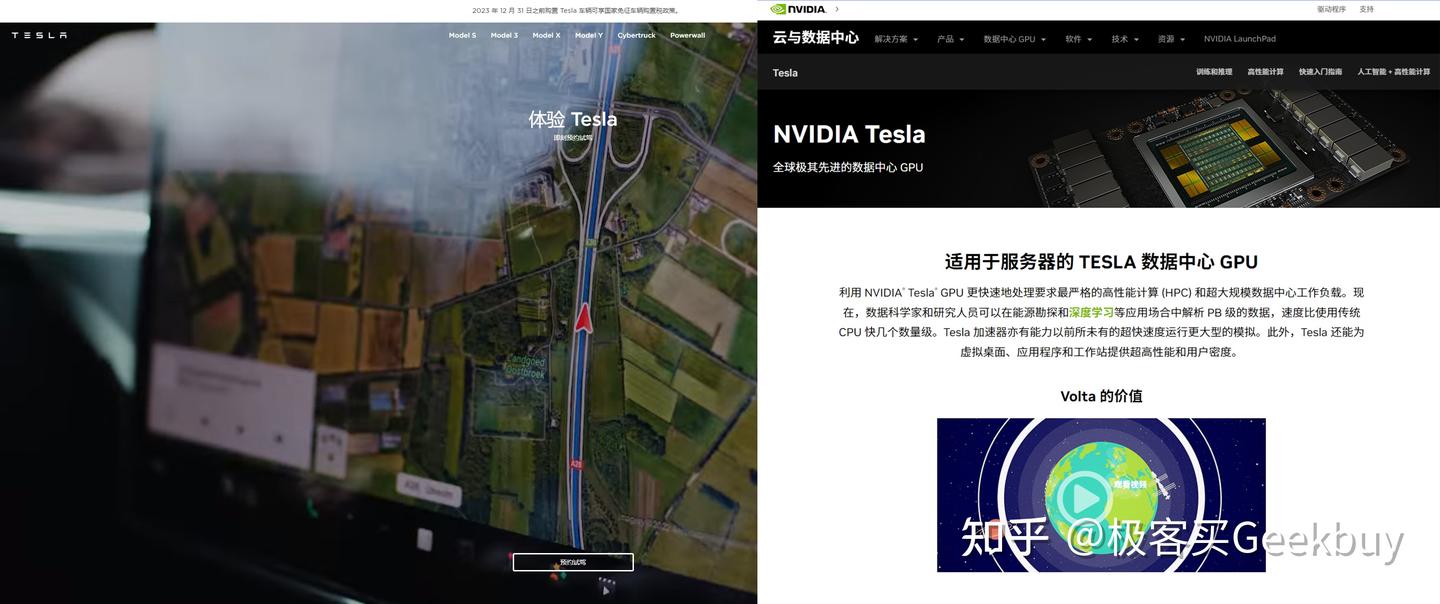Open the 技术 dropdown menu
Screen dimensions: 1440x604
click(1125, 39)
